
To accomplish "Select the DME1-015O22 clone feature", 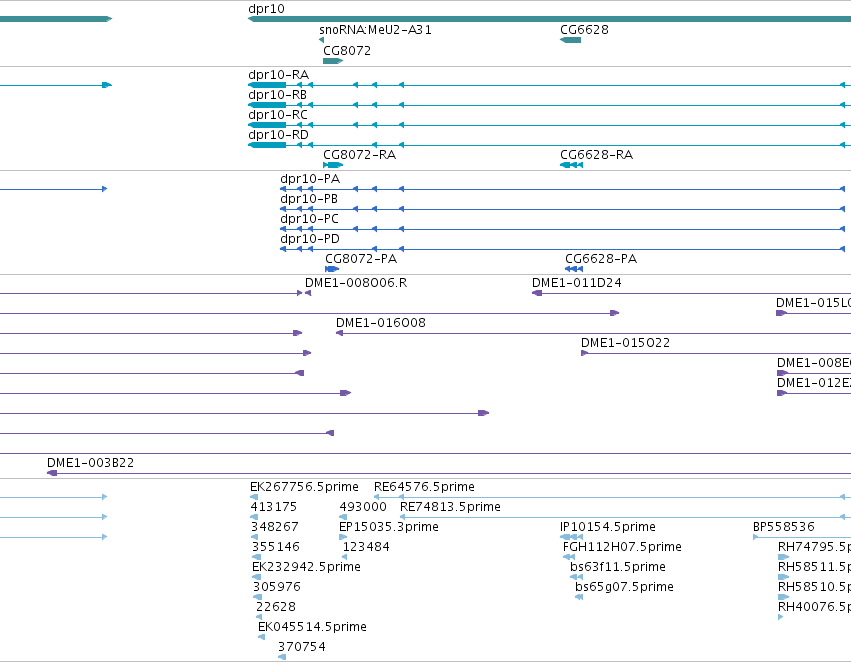I will coord(716,353).
